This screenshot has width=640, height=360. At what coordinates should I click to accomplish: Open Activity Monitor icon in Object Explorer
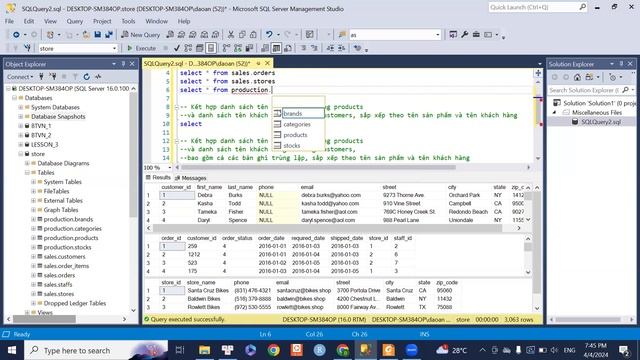[x=98, y=76]
